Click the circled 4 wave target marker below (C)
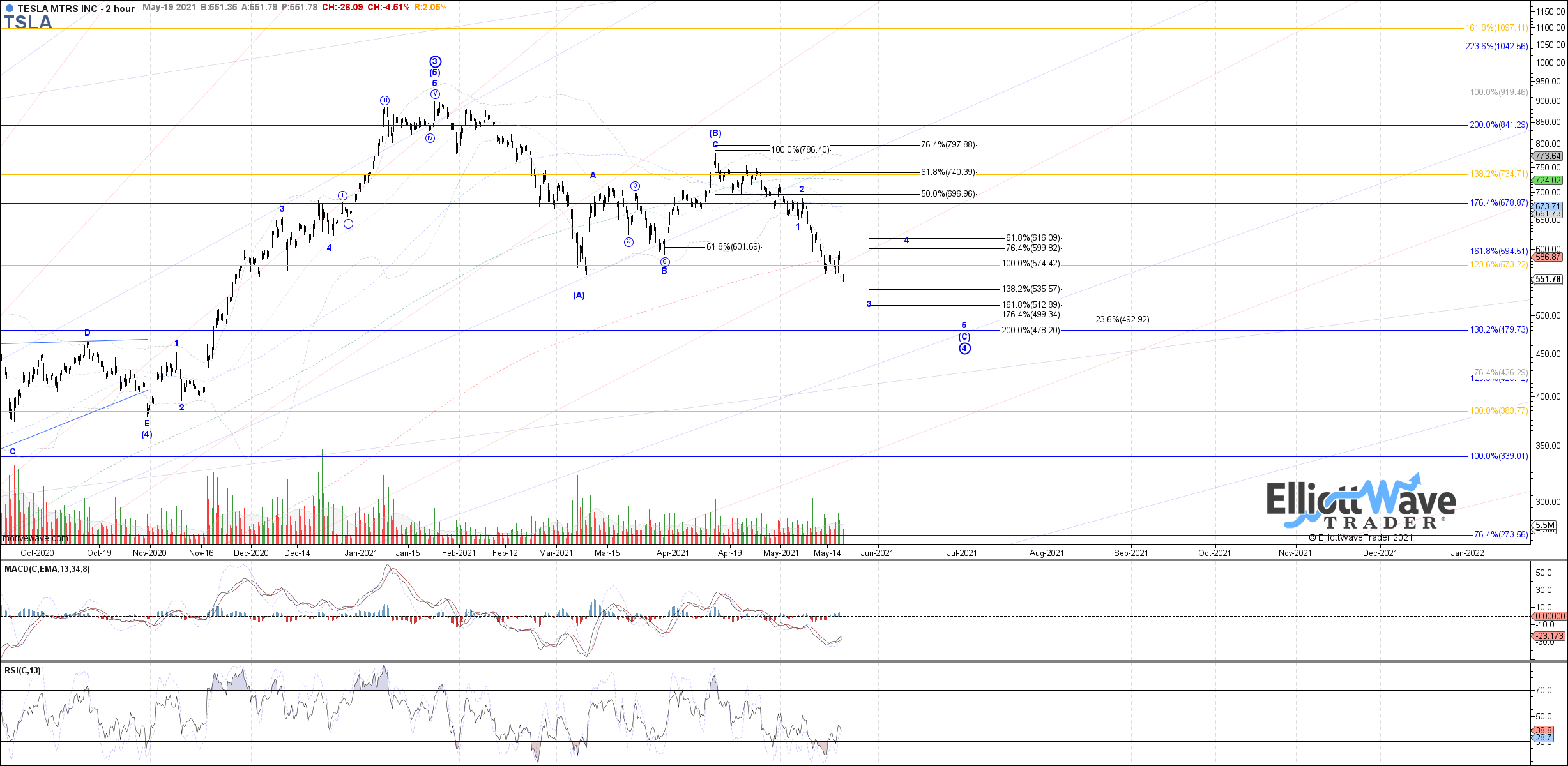 [964, 349]
